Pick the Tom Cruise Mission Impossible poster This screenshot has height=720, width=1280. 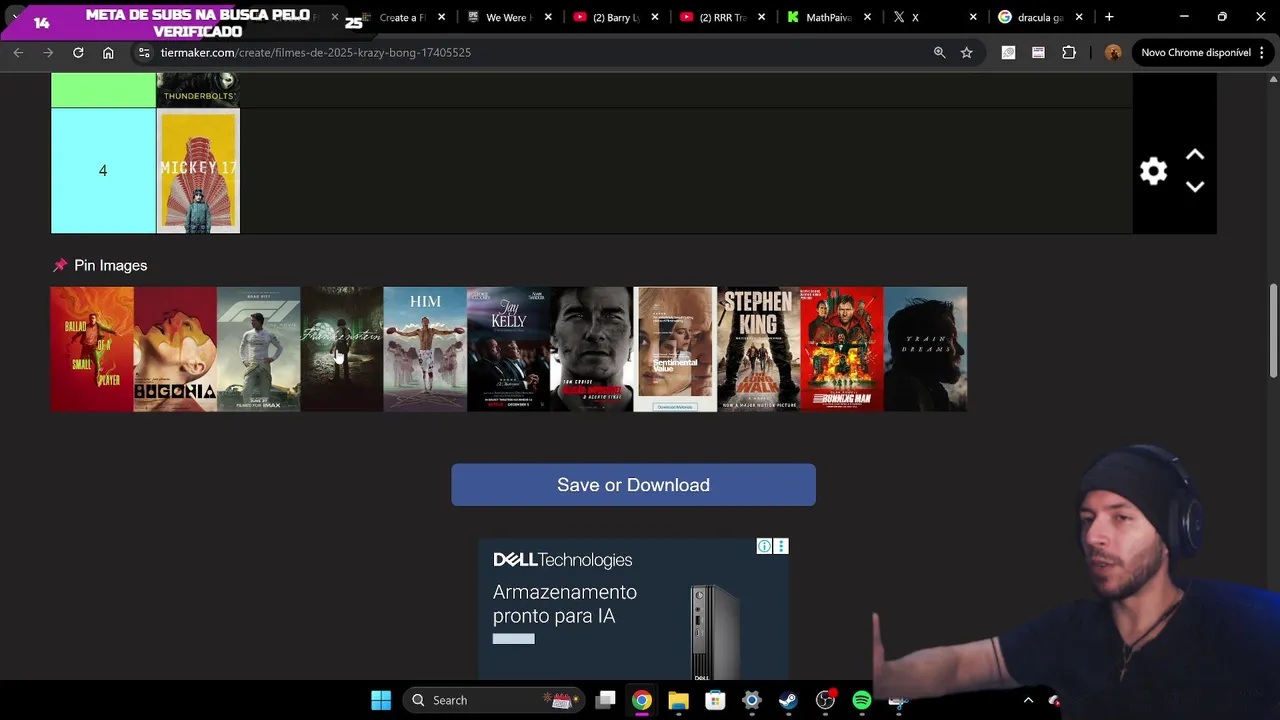592,349
